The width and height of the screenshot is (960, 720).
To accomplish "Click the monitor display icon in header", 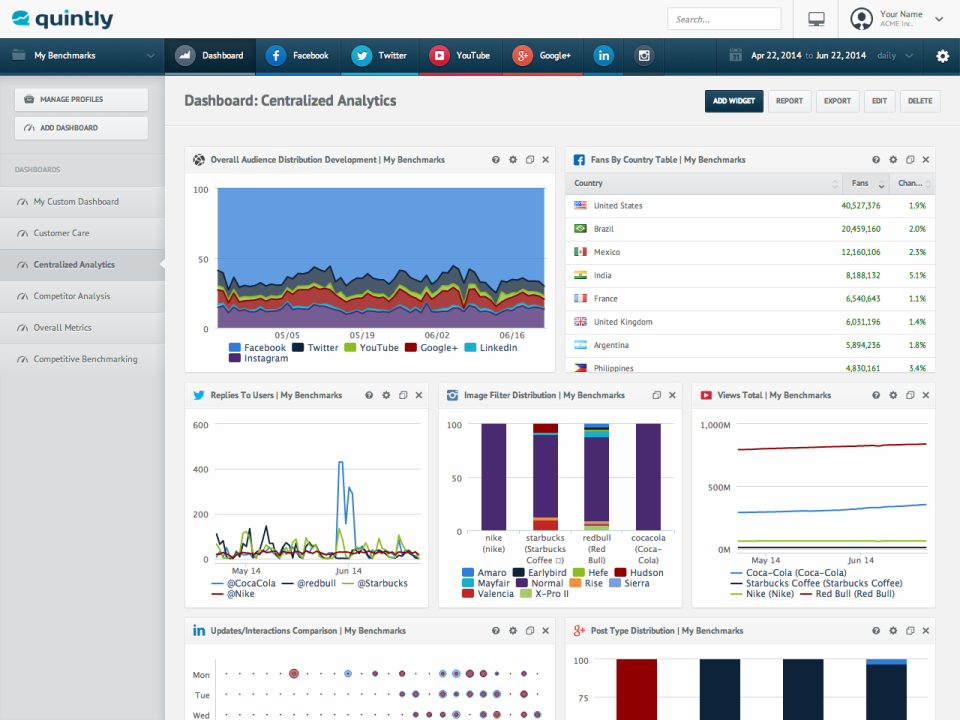I will point(816,19).
